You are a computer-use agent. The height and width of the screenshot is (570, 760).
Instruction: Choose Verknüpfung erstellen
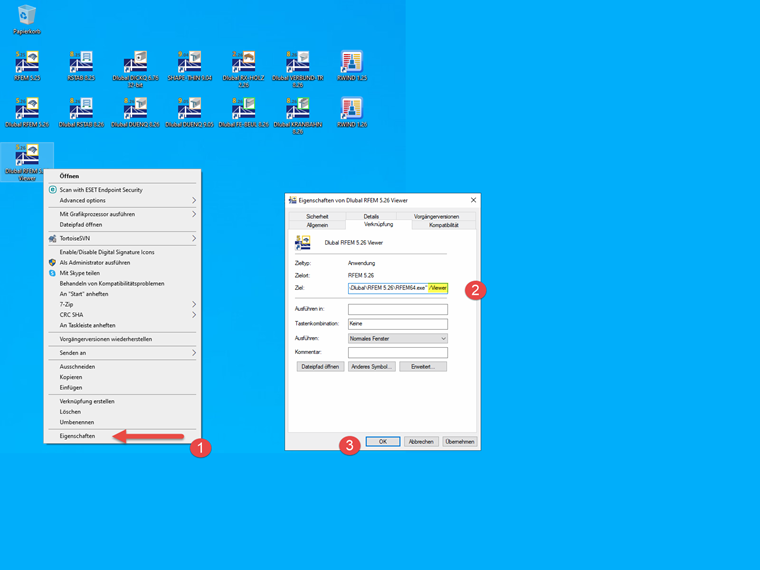[x=122, y=401]
